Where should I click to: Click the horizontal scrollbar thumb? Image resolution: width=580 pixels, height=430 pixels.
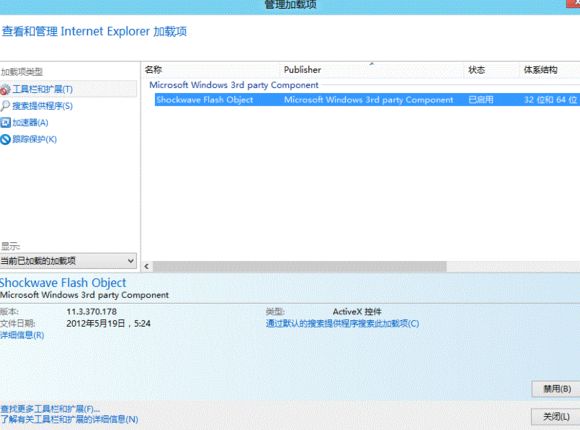coord(300,266)
